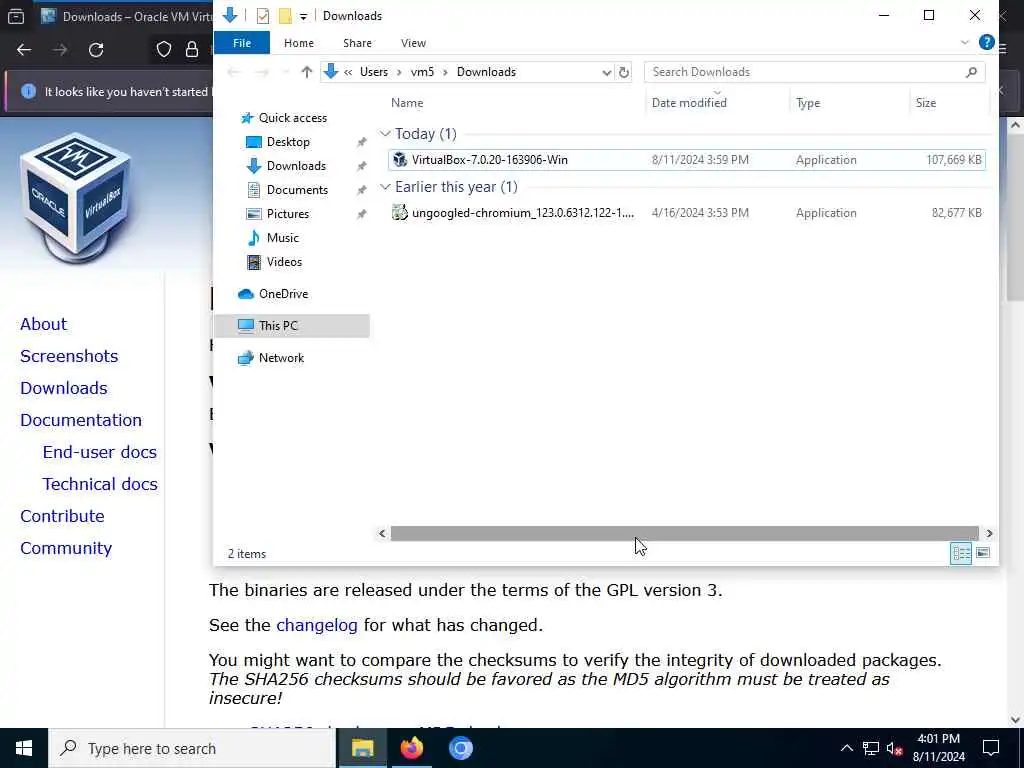
Task: Open Documents in navigation pane
Action: pyautogui.click(x=297, y=190)
